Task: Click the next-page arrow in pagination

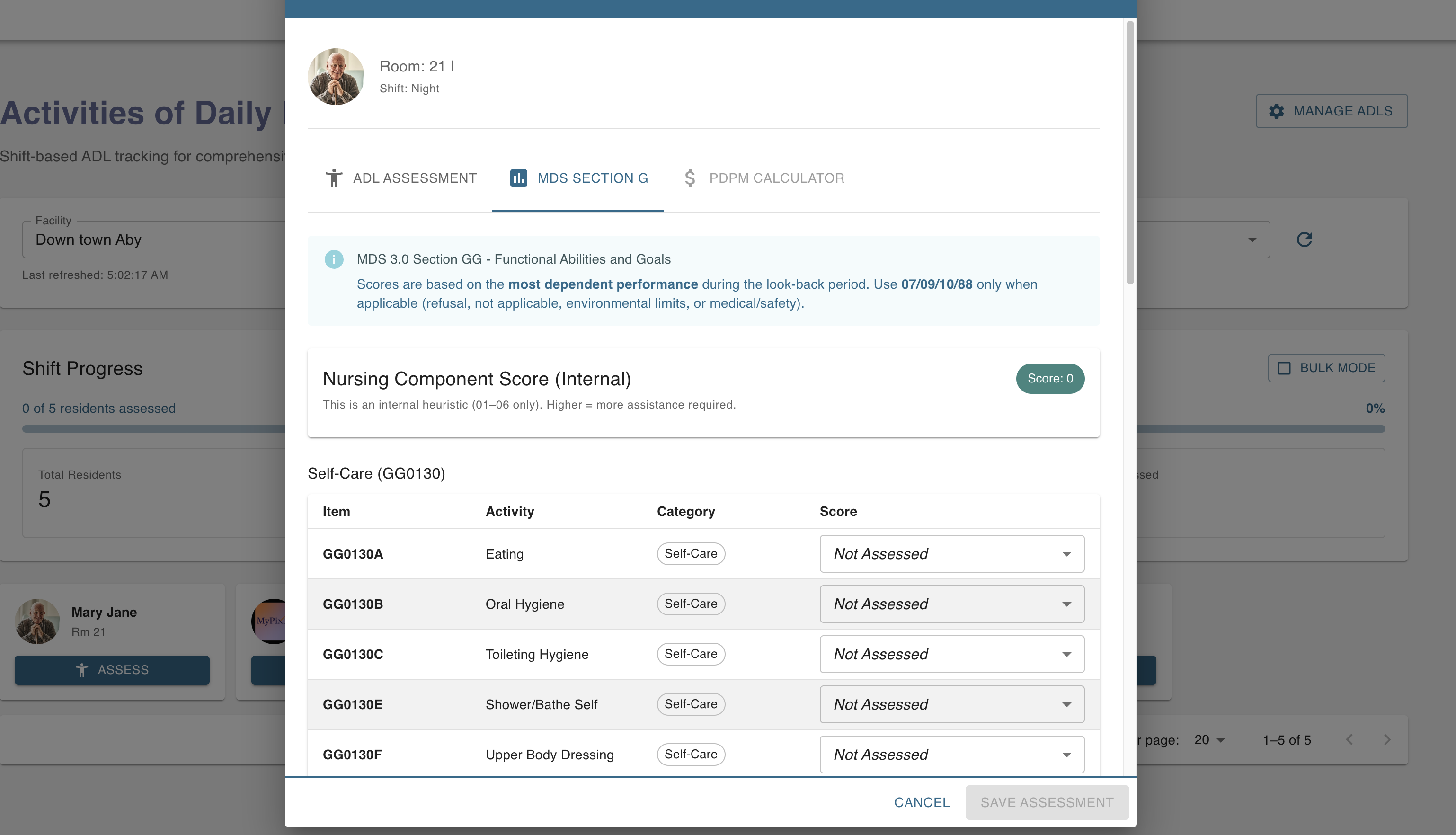Action: (x=1387, y=740)
